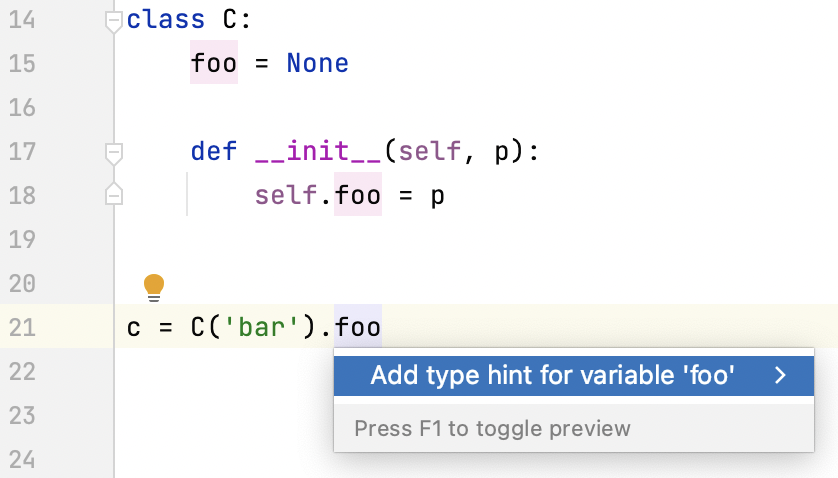The image size is (838, 478).
Task: Open submenu arrow of the type hint action
Action: click(x=781, y=376)
